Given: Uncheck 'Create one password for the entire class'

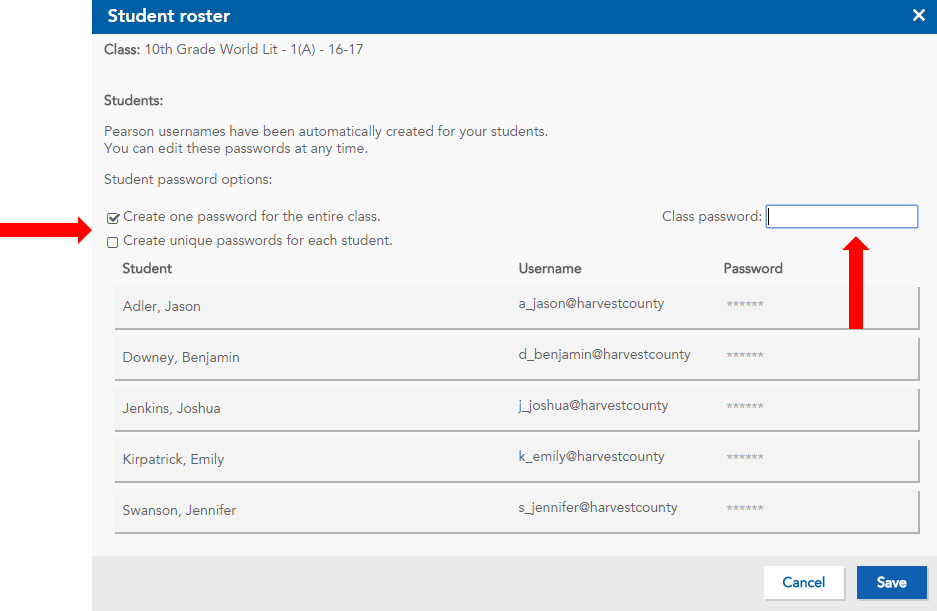Looking at the screenshot, I should 113,217.
